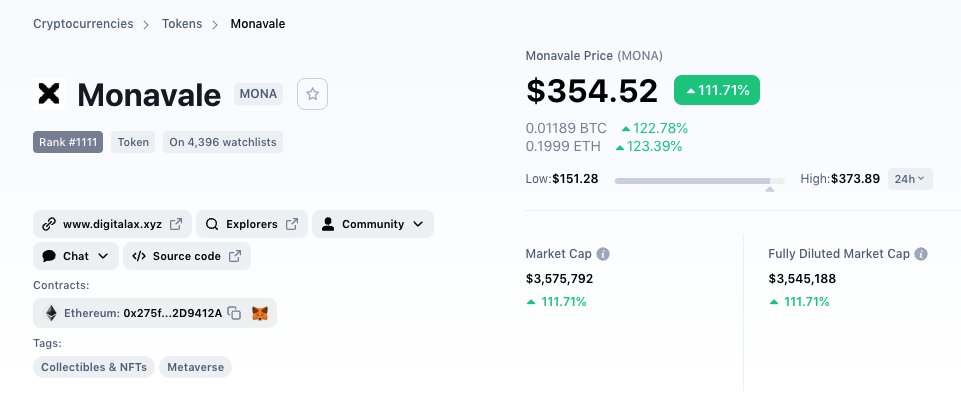This screenshot has height=398, width=961.
Task: Click the chat bubble icon
Action: tap(49, 256)
